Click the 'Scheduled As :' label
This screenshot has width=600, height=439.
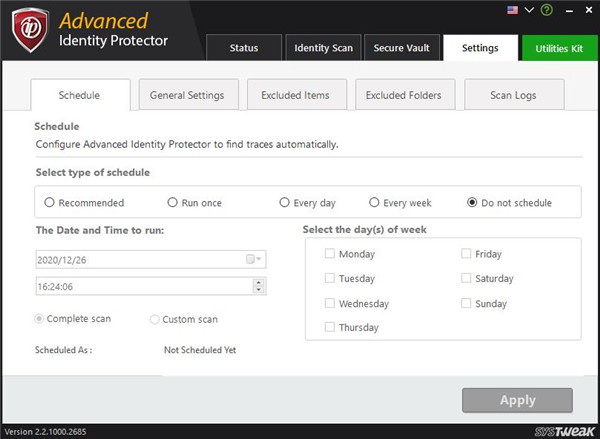click(x=64, y=350)
